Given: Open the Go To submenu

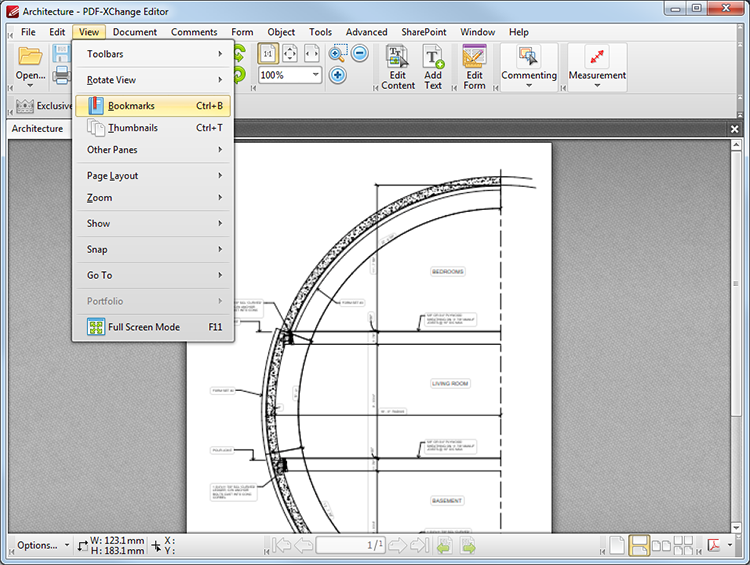Looking at the screenshot, I should (153, 275).
